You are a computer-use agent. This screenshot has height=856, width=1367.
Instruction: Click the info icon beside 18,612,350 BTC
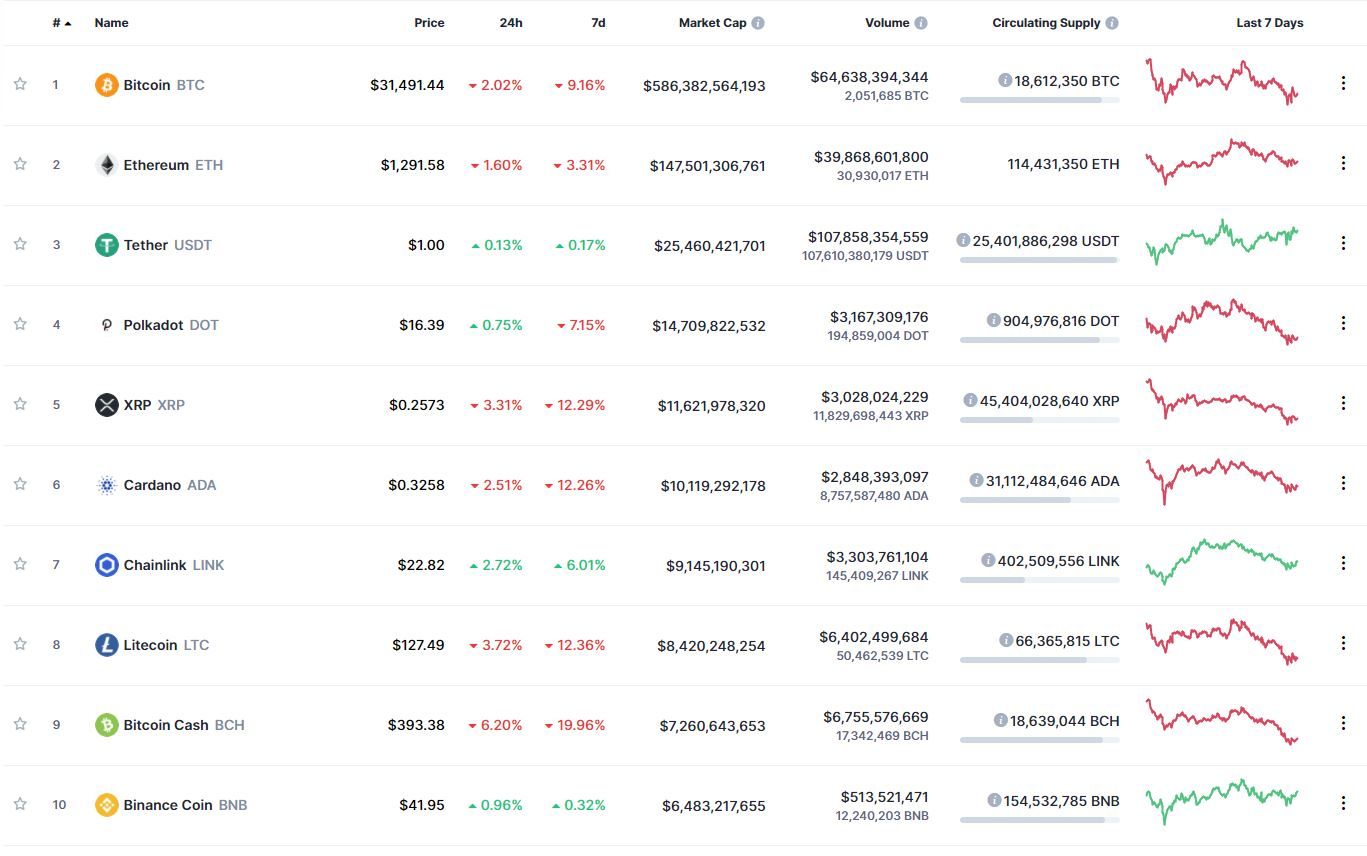(x=1005, y=81)
